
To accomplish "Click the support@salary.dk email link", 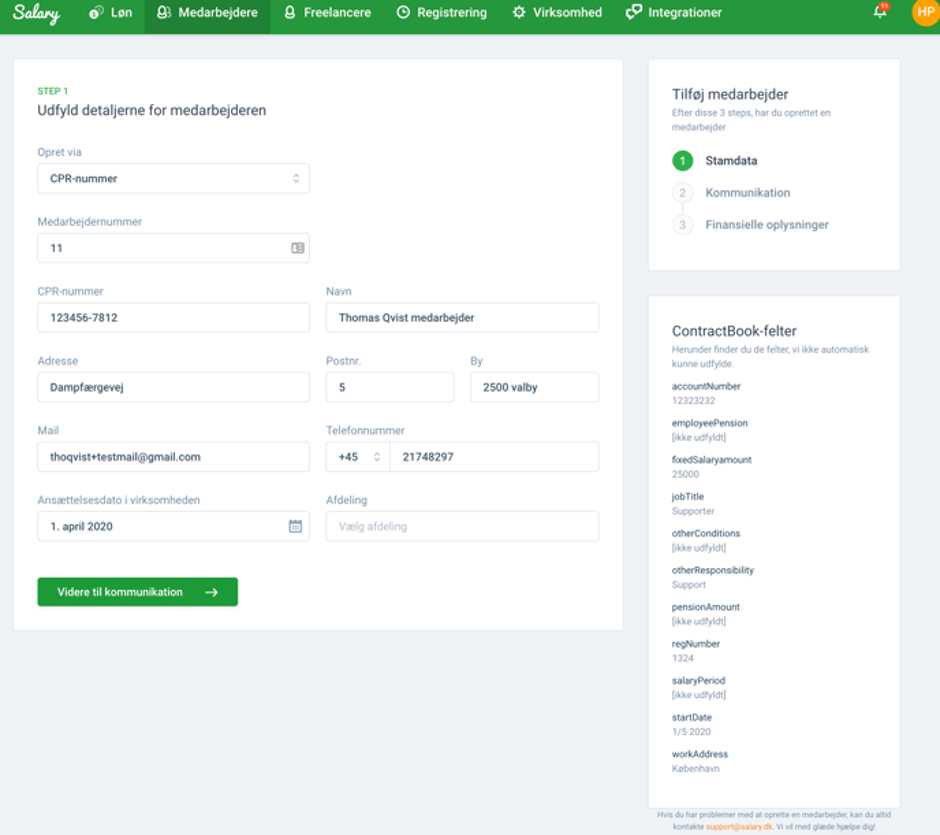I will [739, 827].
